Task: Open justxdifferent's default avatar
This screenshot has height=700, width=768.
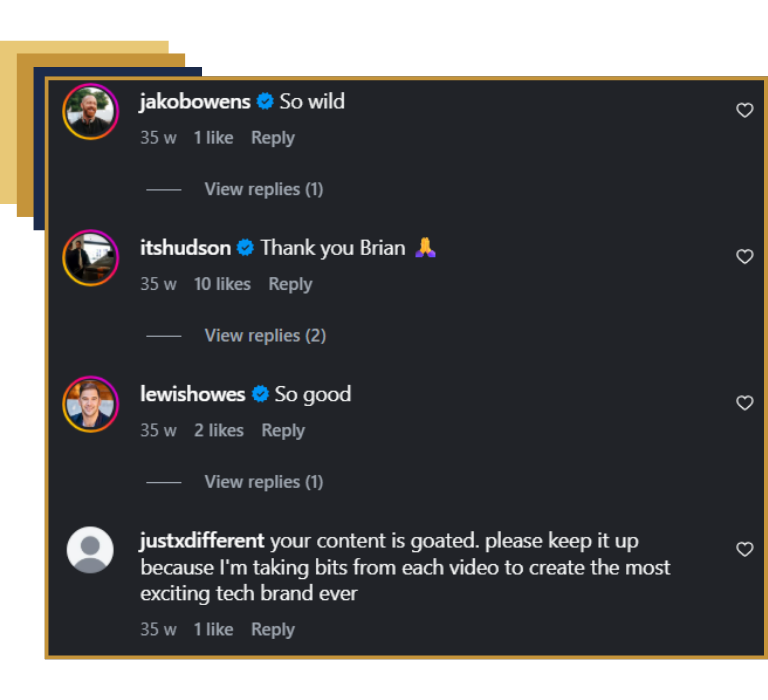Action: click(x=90, y=550)
